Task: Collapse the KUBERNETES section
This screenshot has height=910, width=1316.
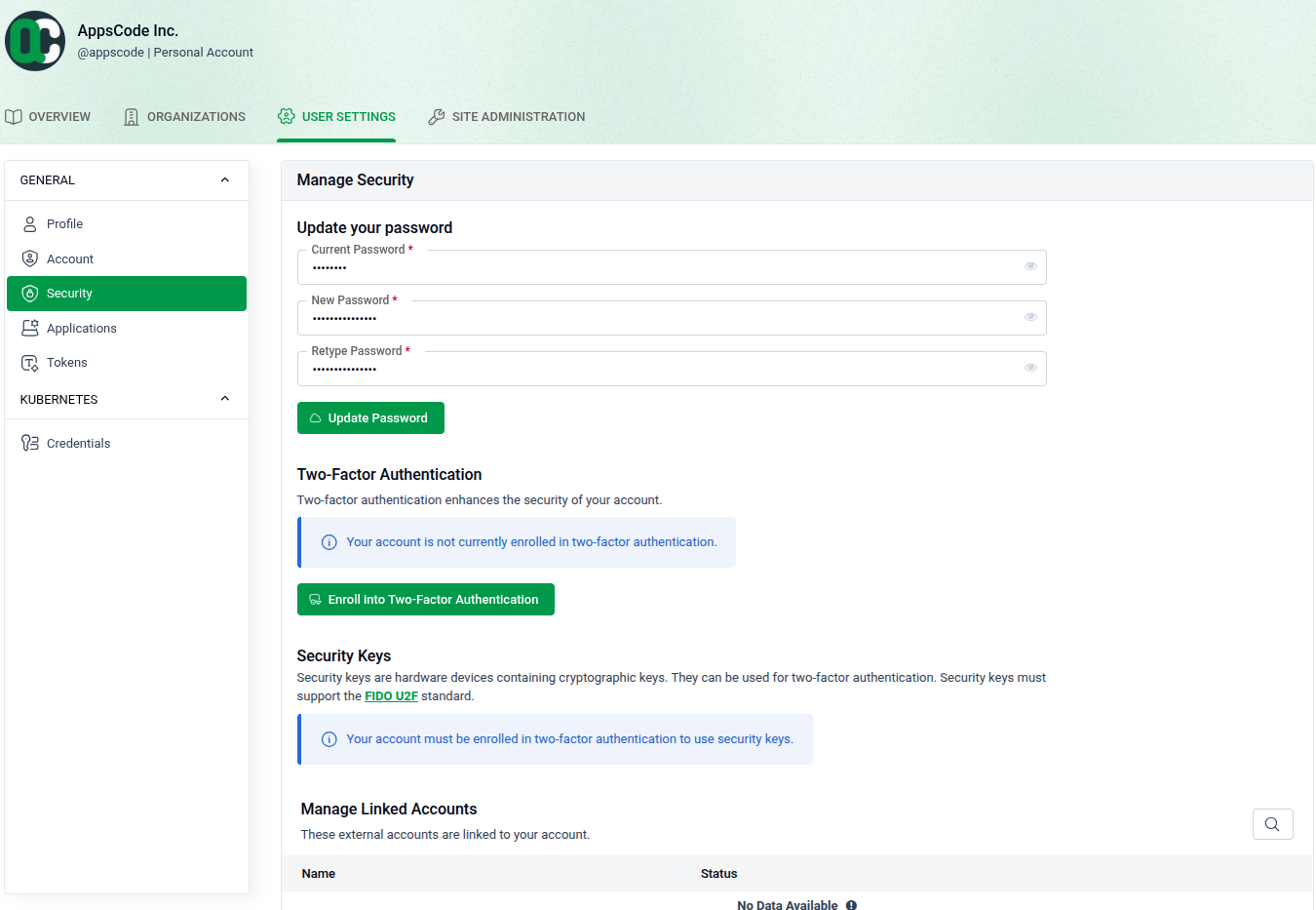Action: (224, 398)
